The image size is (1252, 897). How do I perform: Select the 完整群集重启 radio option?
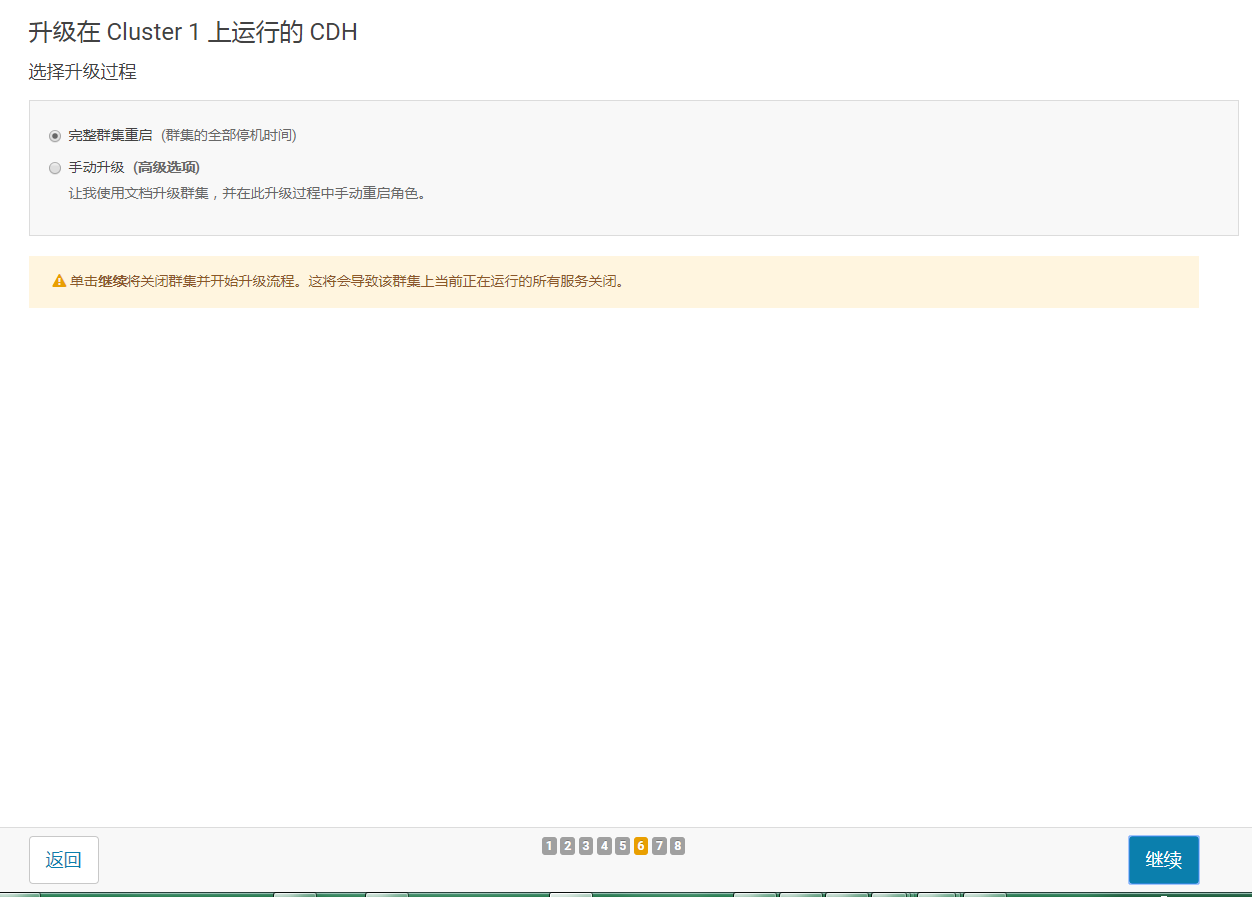click(x=55, y=134)
